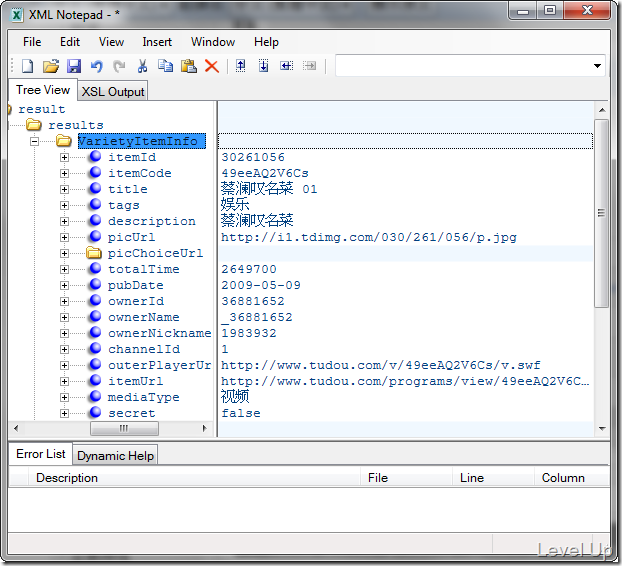Click the folder icon beside picChoiceUrl
622x566 pixels.
pyautogui.click(x=94, y=253)
